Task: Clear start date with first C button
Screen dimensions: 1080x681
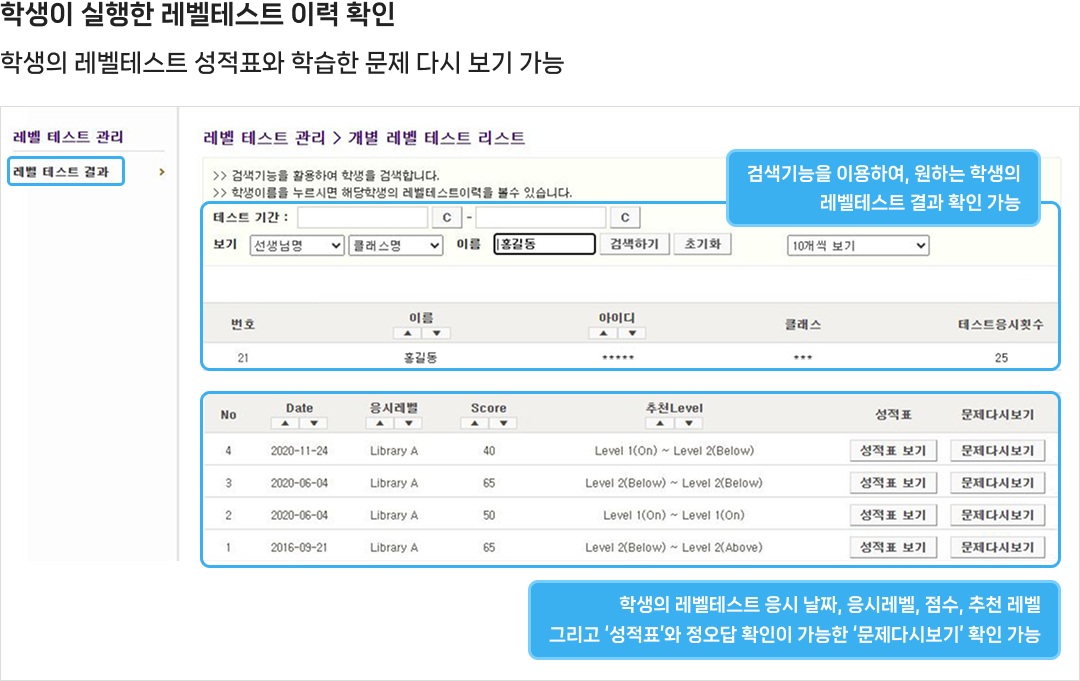Action: pyautogui.click(x=446, y=218)
